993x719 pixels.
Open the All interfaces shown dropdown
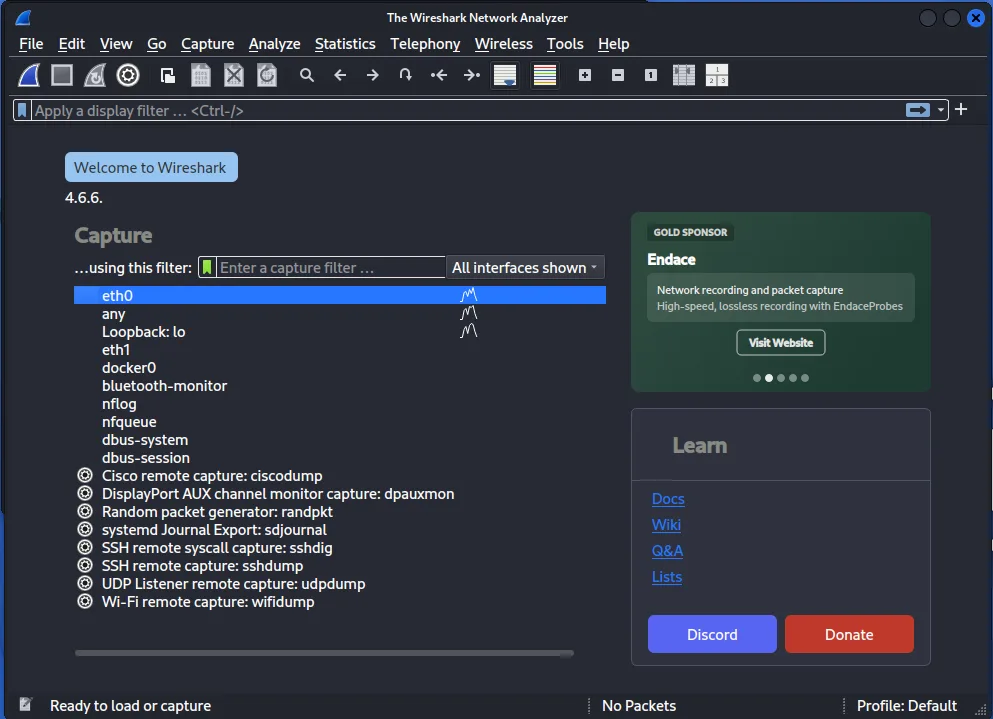[x=525, y=267]
